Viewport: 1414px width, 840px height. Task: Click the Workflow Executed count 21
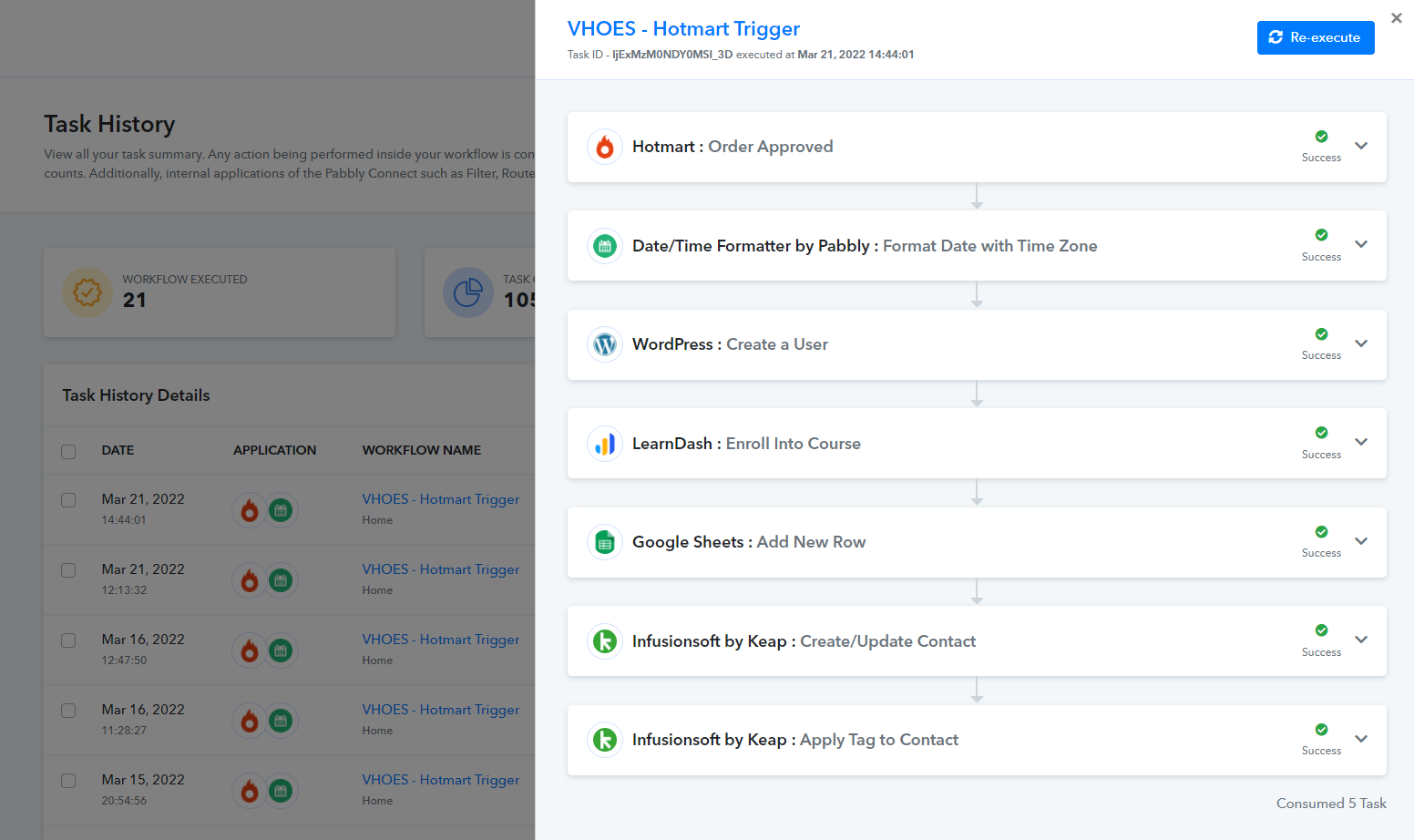tap(135, 301)
